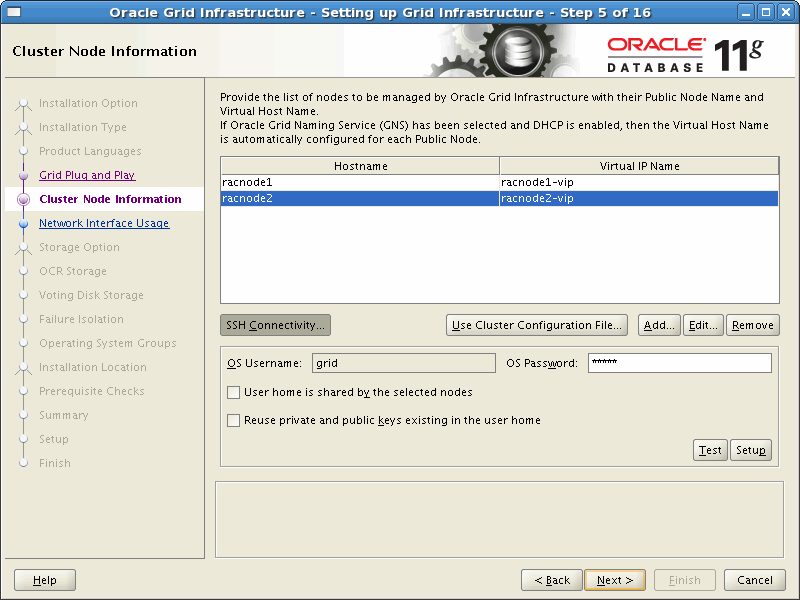Click Installation Type step in sidebar
800x600 pixels.
pos(83,127)
